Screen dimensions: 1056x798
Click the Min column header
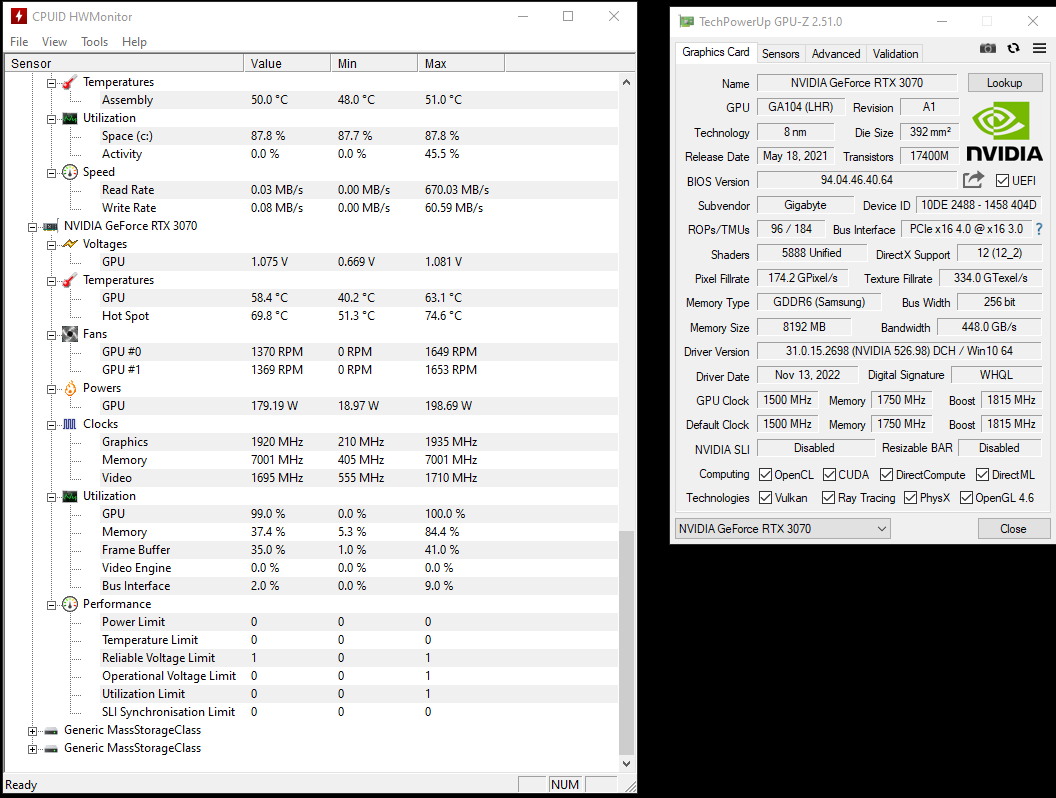(374, 63)
